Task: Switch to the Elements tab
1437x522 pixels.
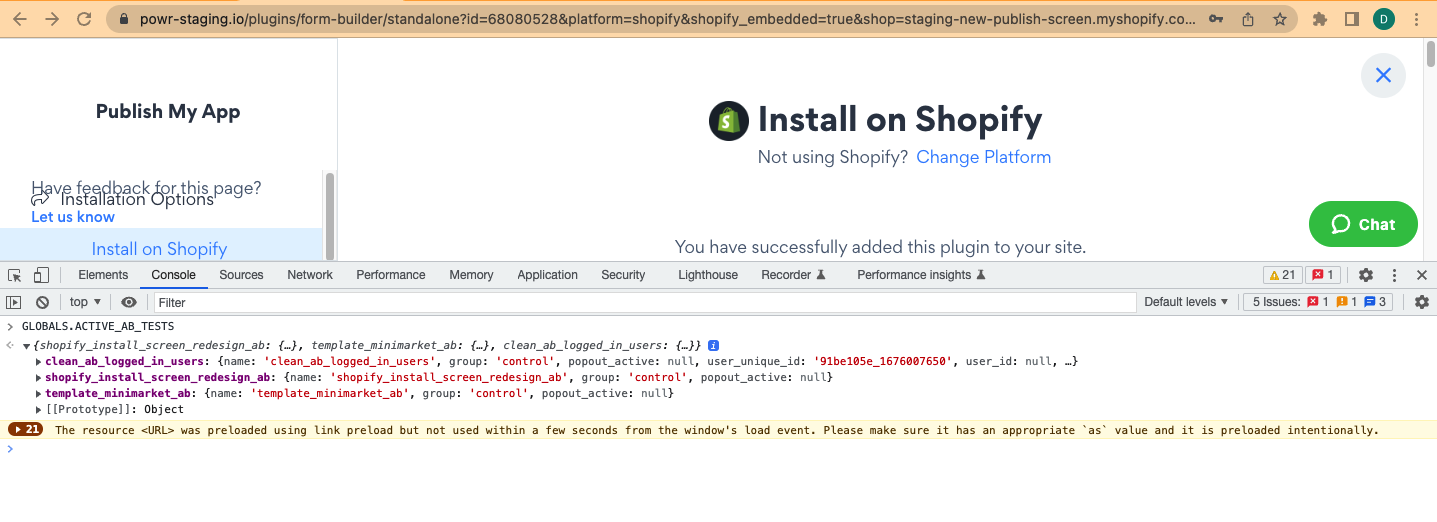Action: [103, 275]
